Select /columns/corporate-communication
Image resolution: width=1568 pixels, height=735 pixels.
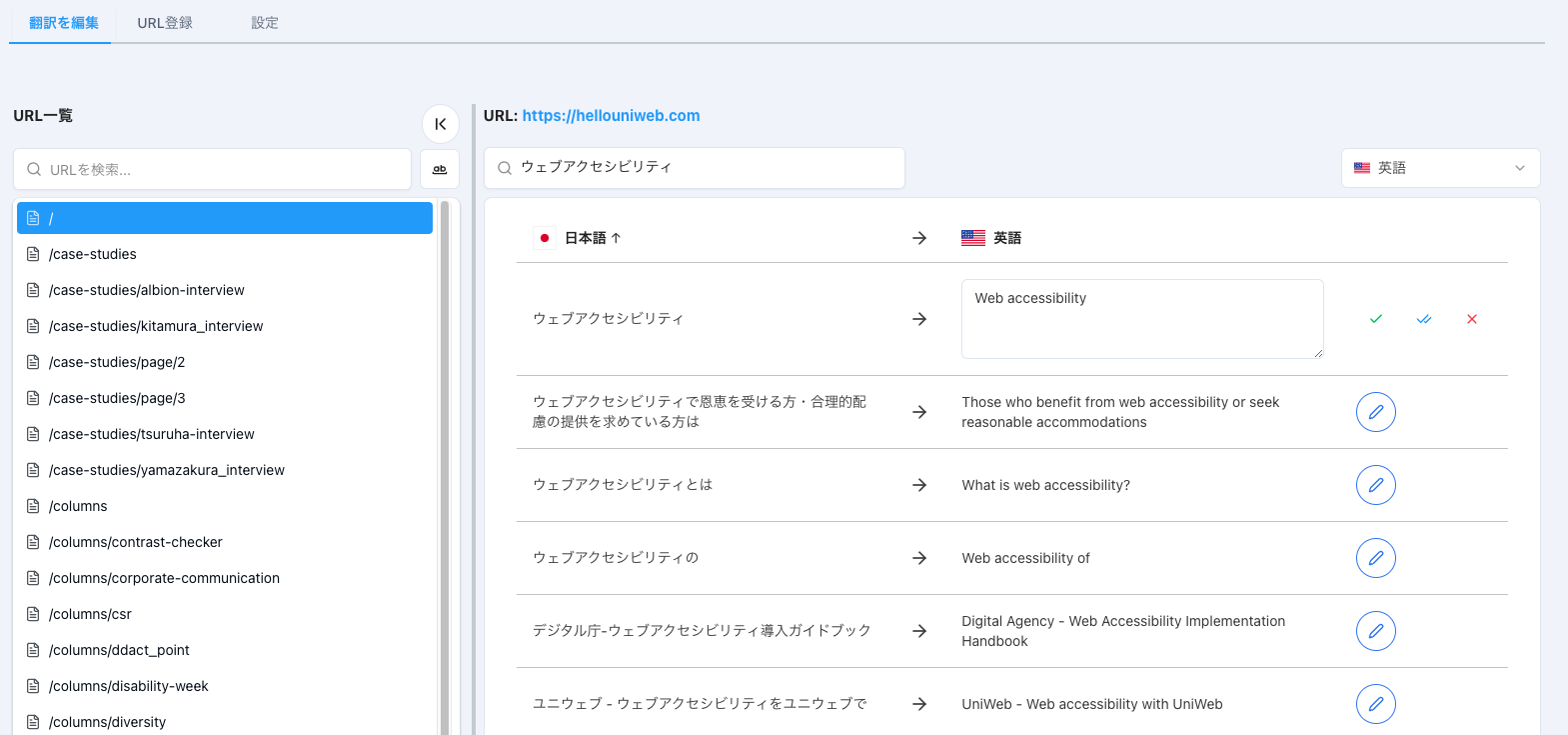click(x=225, y=578)
